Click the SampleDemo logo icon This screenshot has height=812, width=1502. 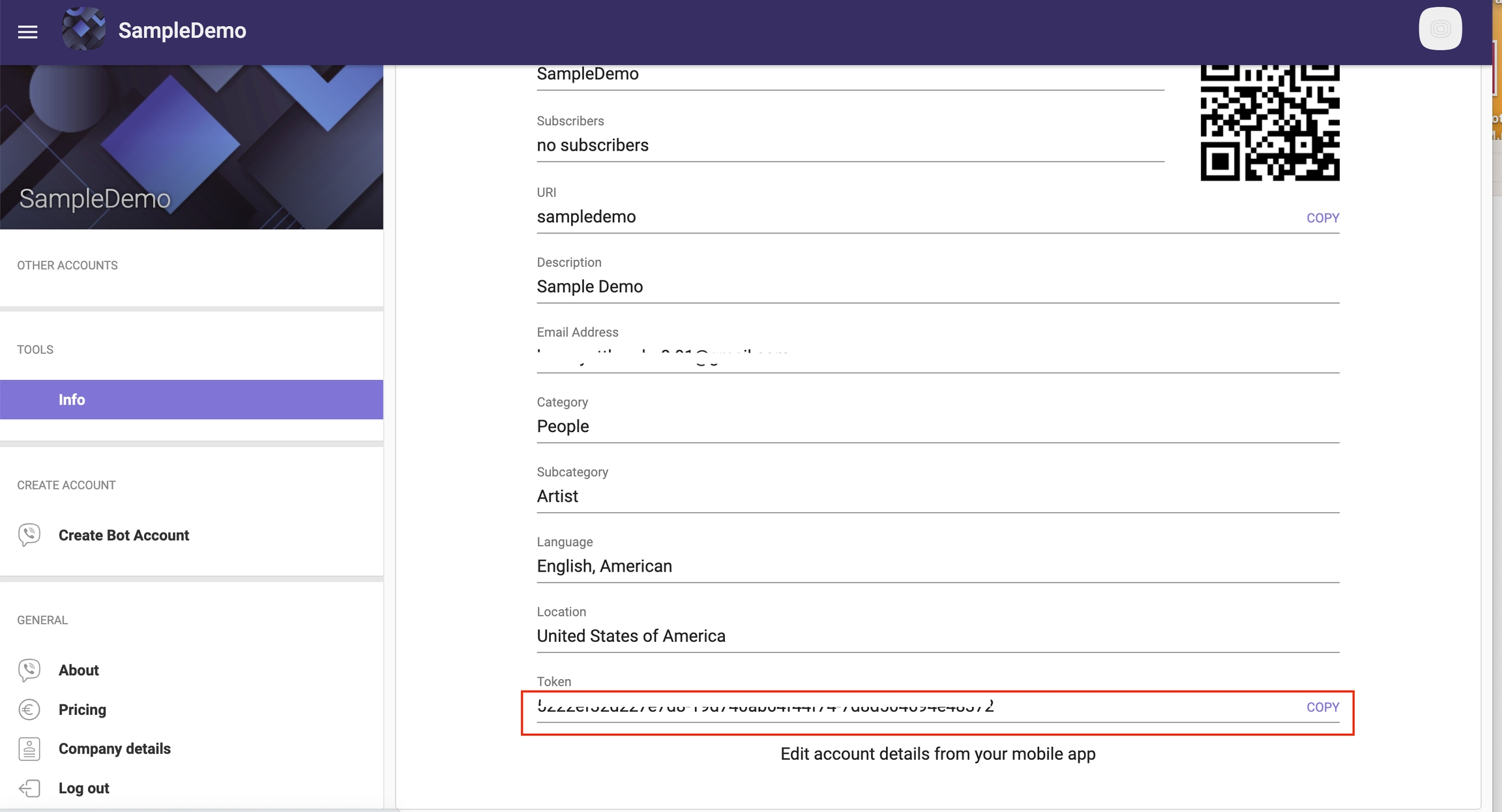click(x=83, y=29)
